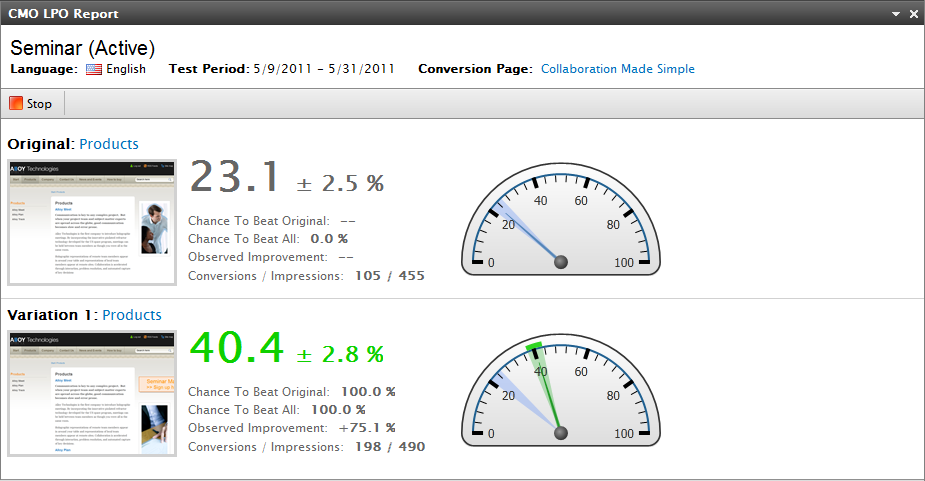
Task: Expand the panel options dropdown arrow
Action: pyautogui.click(x=896, y=14)
